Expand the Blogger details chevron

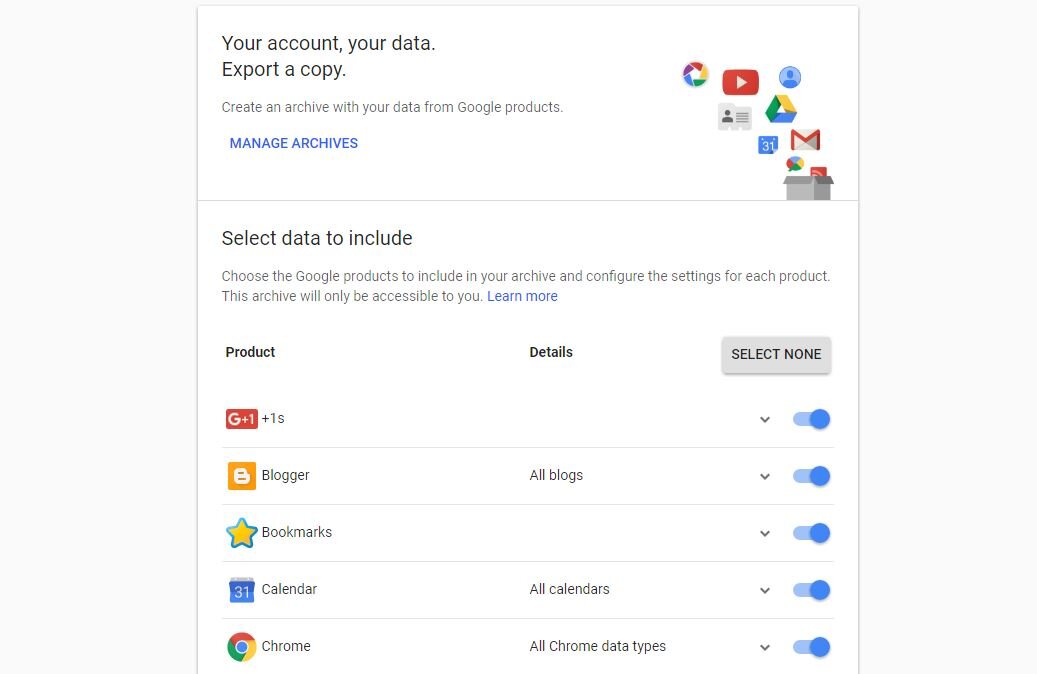(x=765, y=477)
